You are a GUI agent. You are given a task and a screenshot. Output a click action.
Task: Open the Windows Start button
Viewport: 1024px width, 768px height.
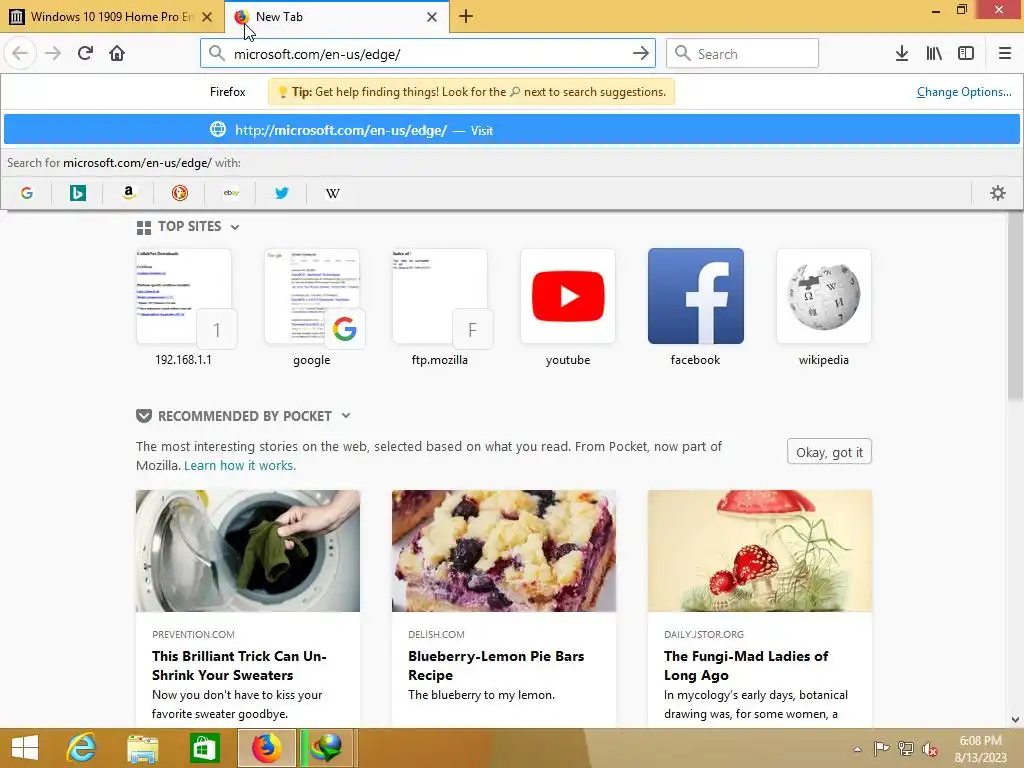coord(25,748)
